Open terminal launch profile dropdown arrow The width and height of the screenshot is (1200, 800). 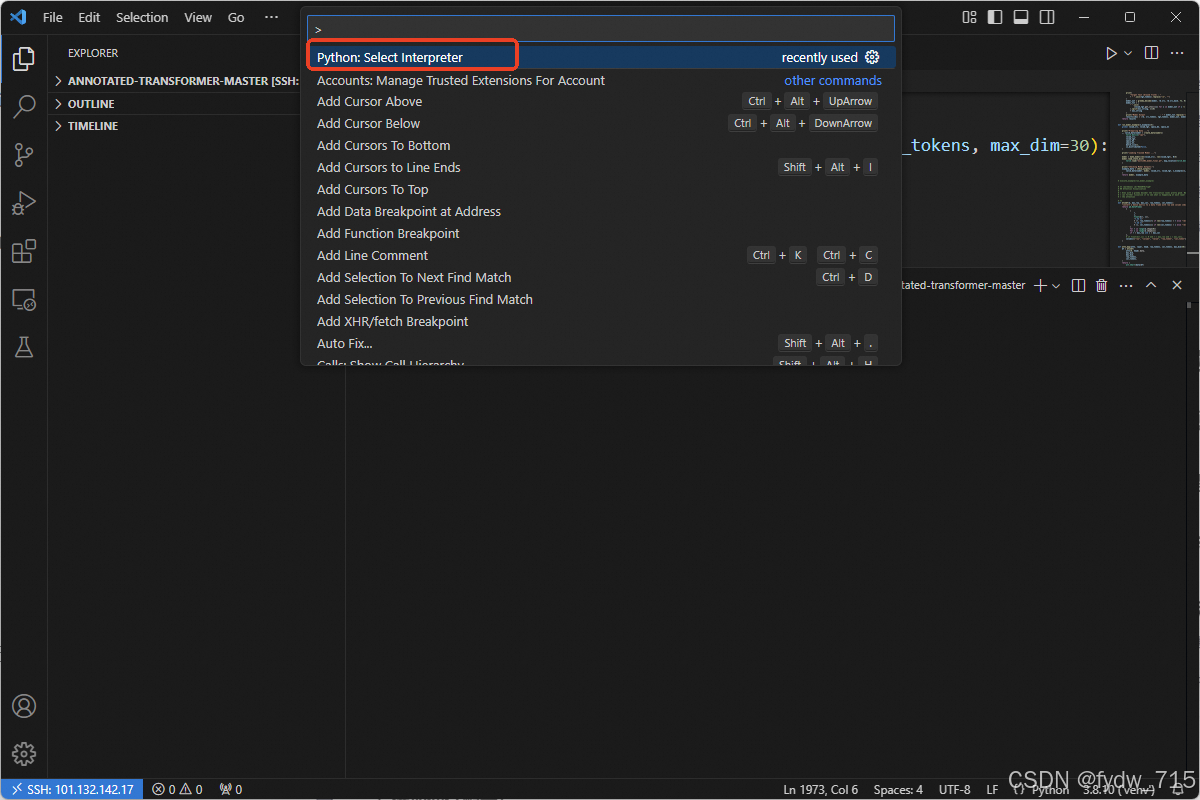(1056, 286)
